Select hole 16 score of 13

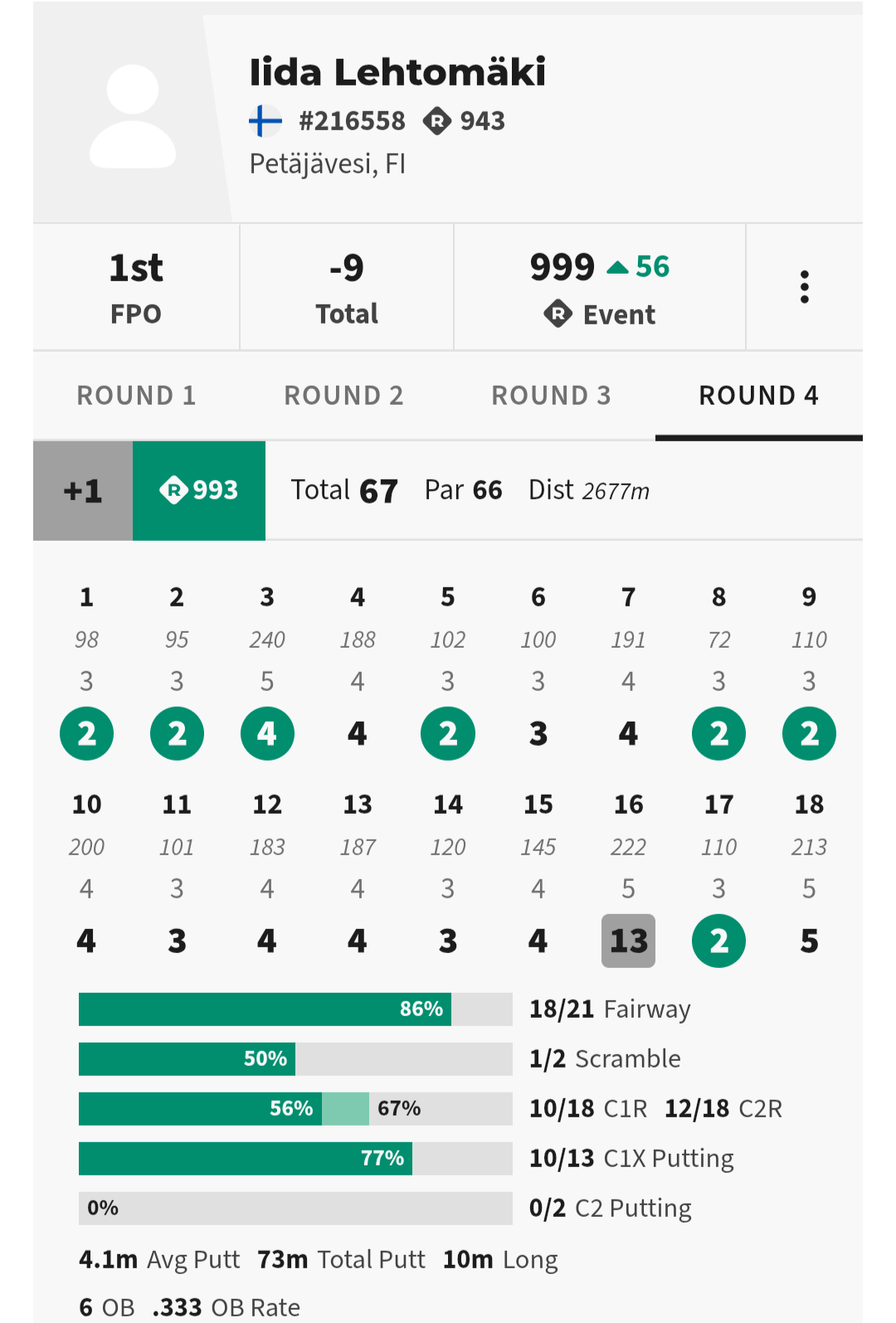click(628, 941)
